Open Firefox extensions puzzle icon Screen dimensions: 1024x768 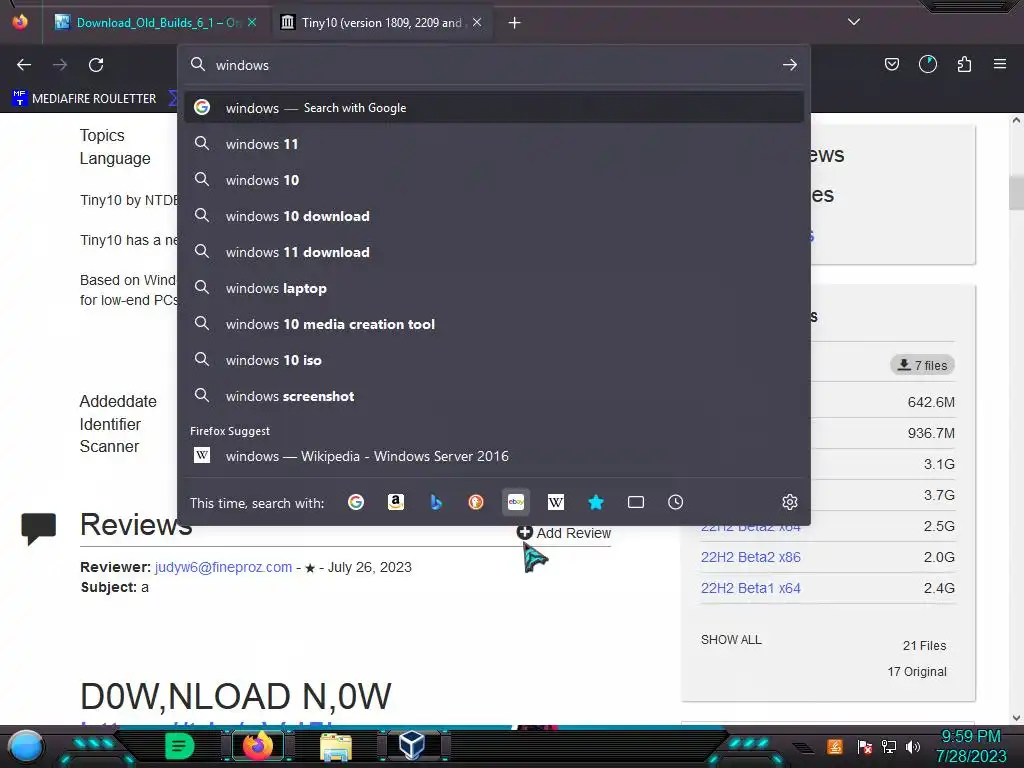pyautogui.click(x=964, y=64)
